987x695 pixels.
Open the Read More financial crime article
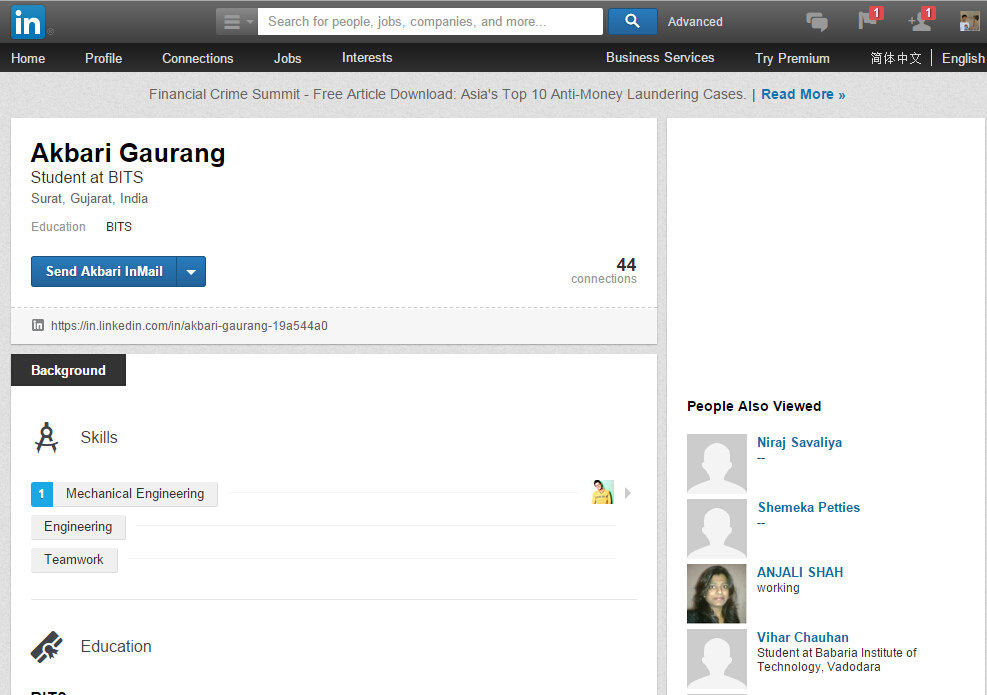point(798,93)
